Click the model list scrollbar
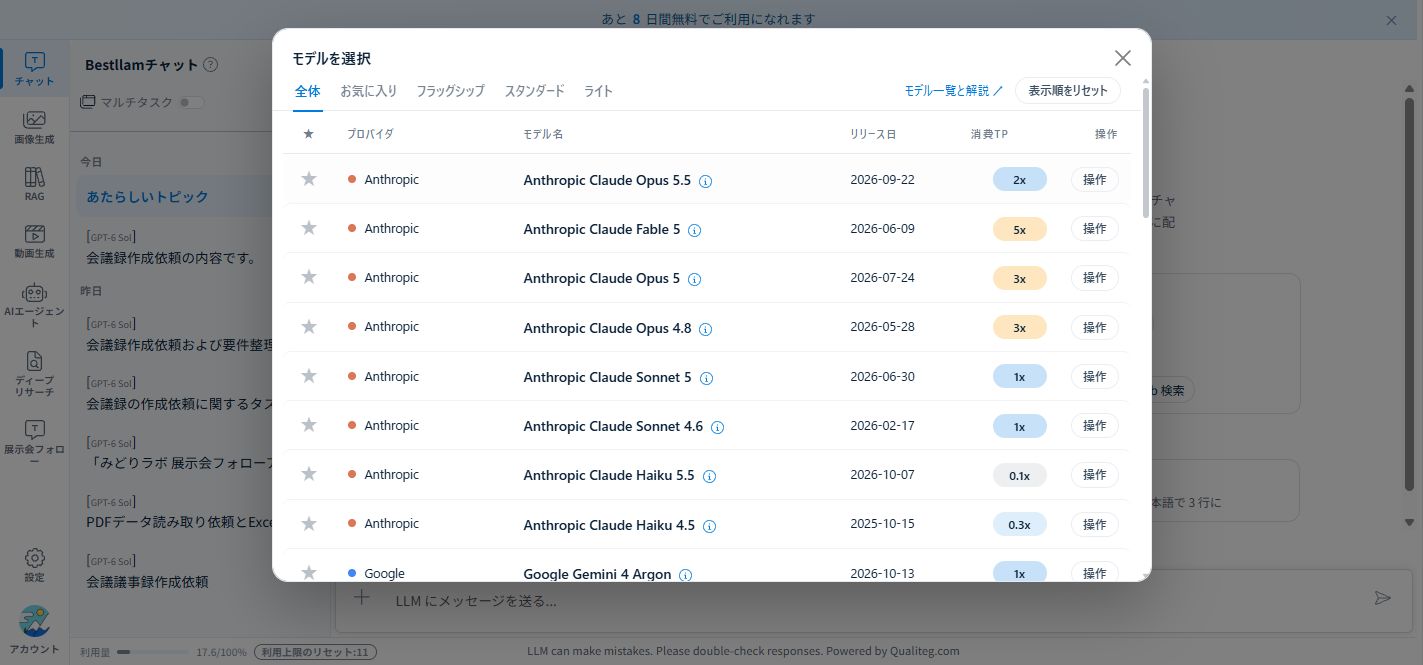 click(1146, 153)
